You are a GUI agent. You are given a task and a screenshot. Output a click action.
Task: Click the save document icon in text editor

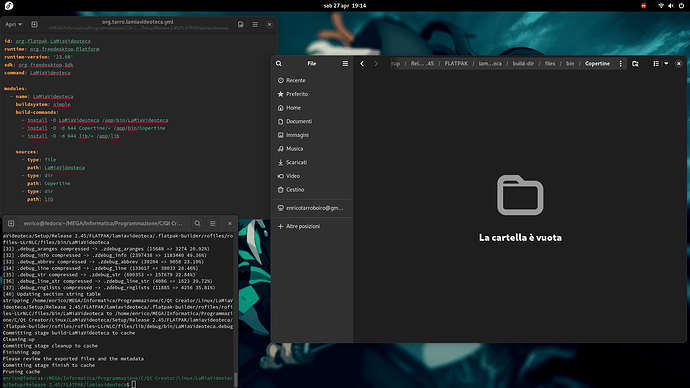241,25
